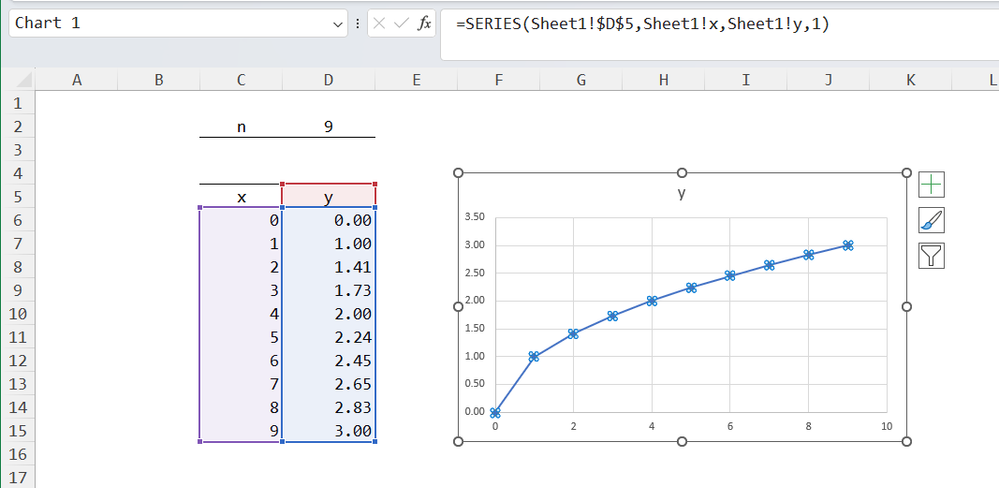Click cell with value 0.00

click(x=328, y=220)
